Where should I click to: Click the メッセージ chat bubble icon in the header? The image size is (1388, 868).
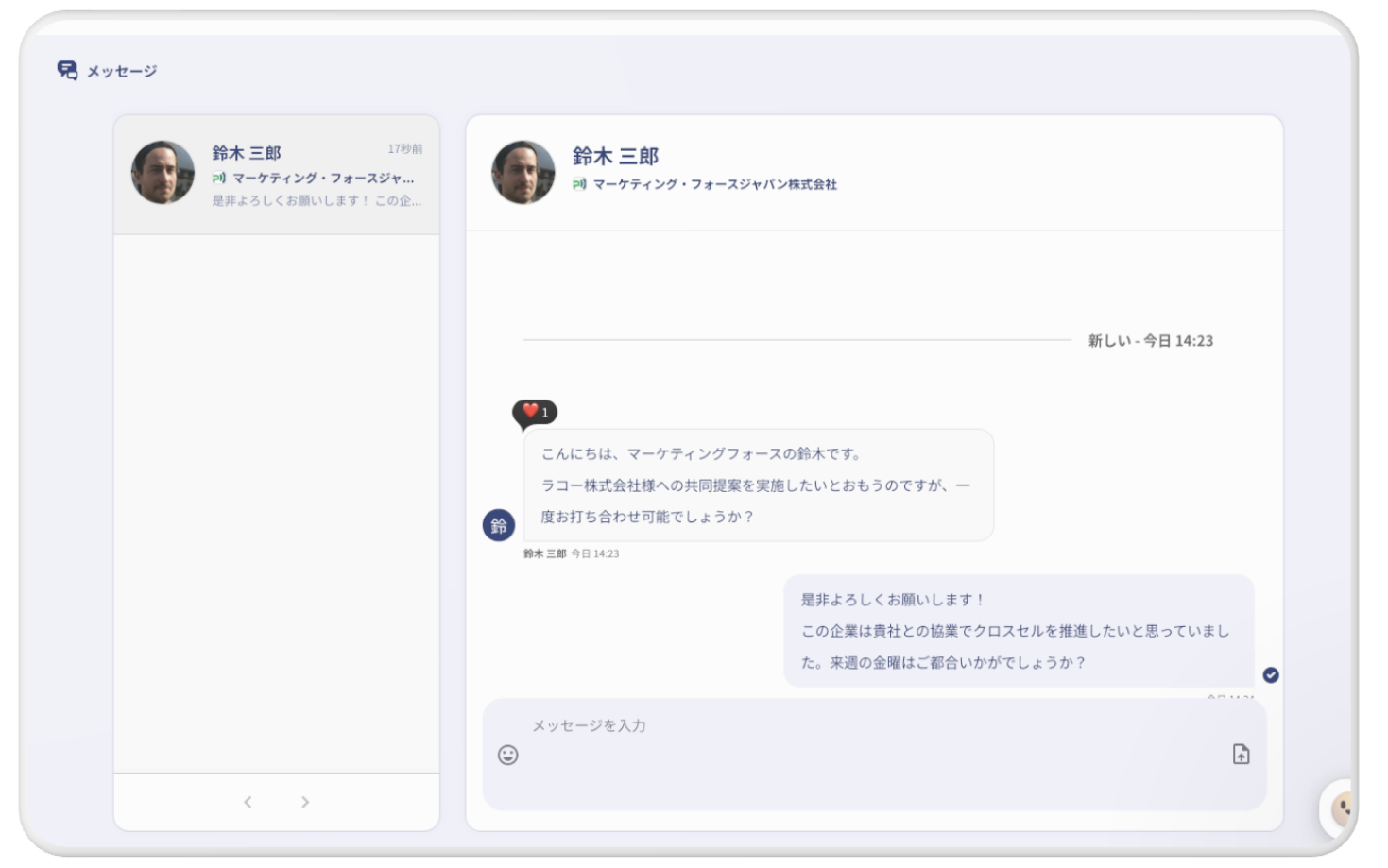(x=68, y=70)
